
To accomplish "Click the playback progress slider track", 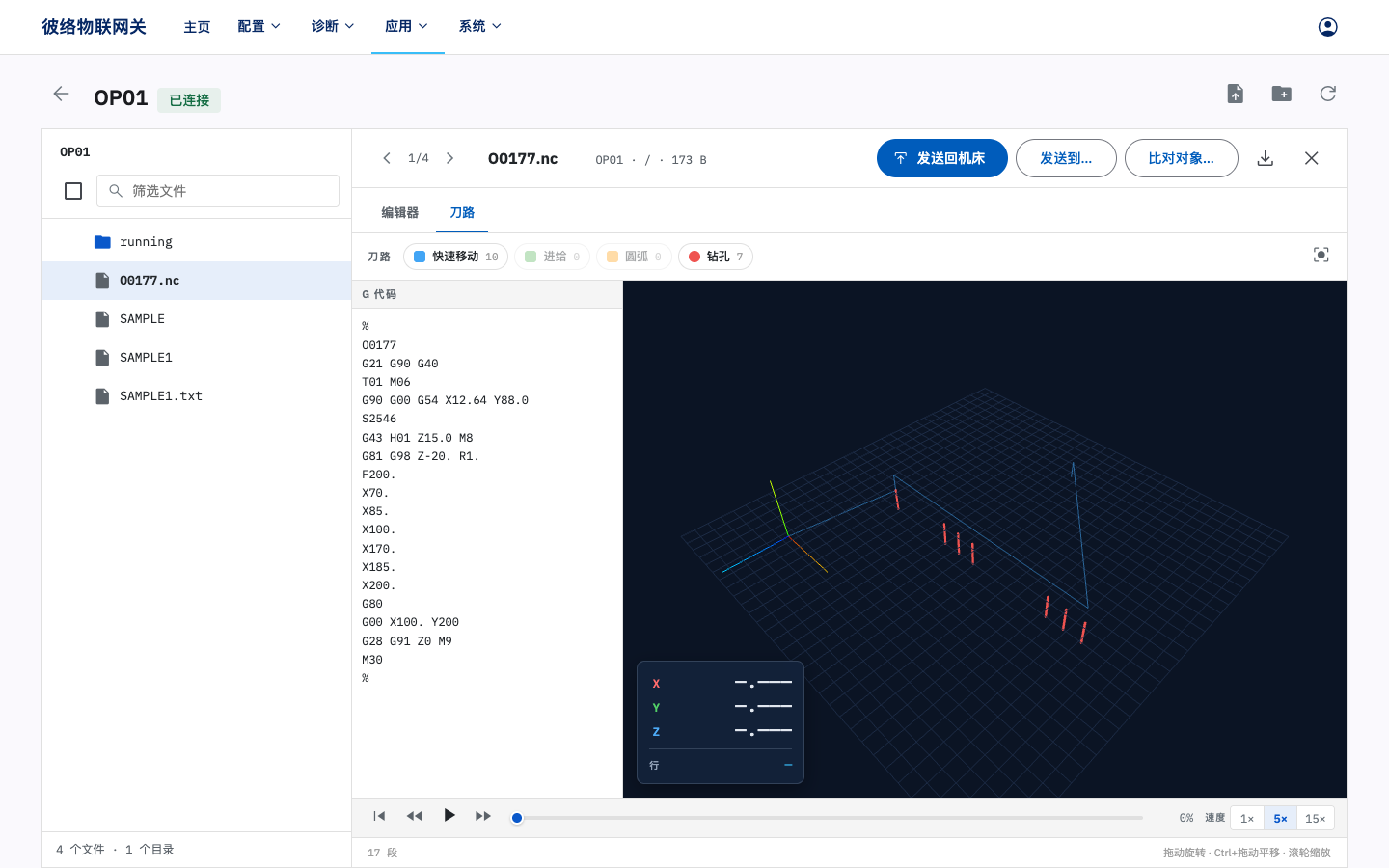I will pyautogui.click(x=830, y=818).
